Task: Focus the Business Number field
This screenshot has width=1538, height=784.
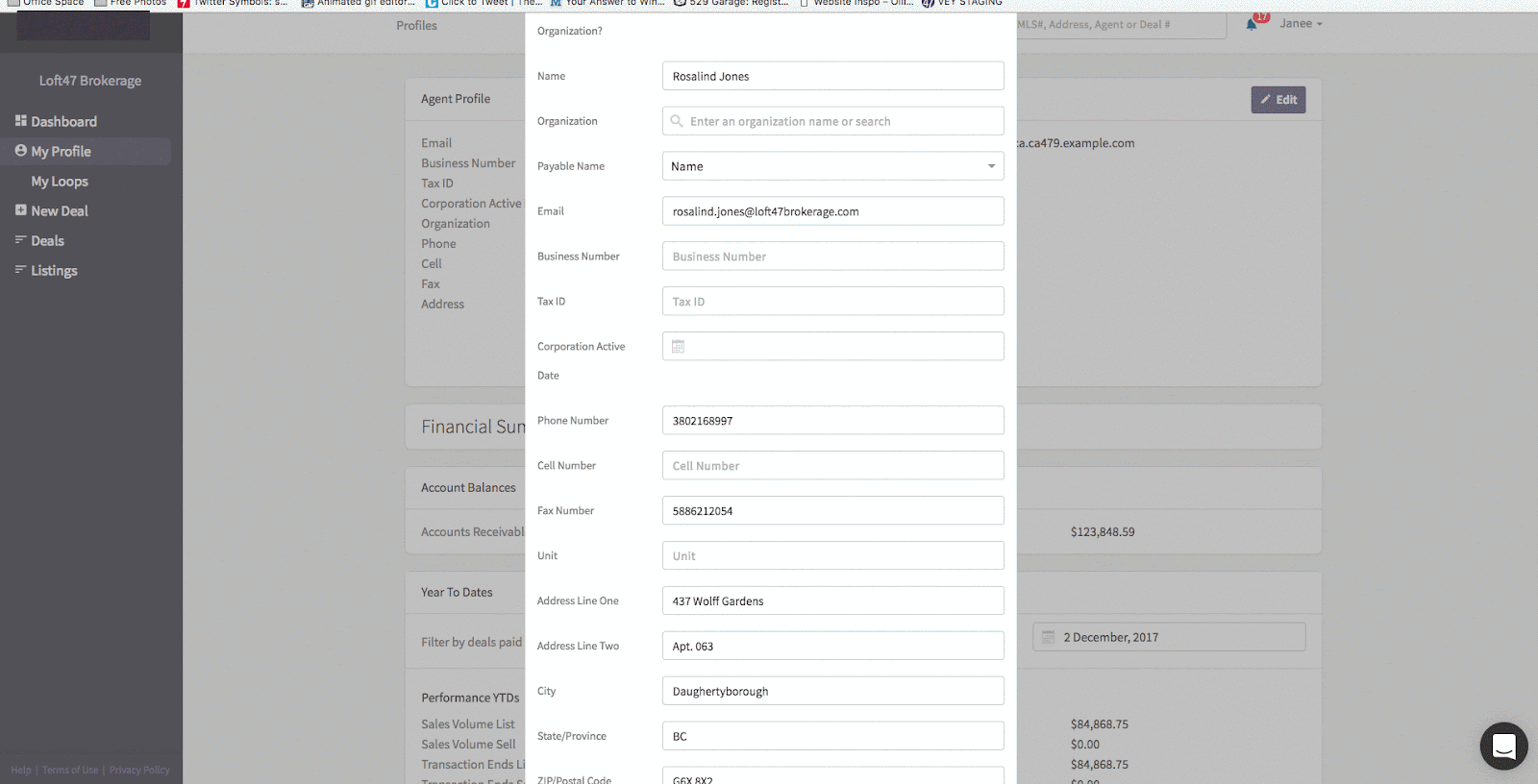Action: [x=833, y=257]
